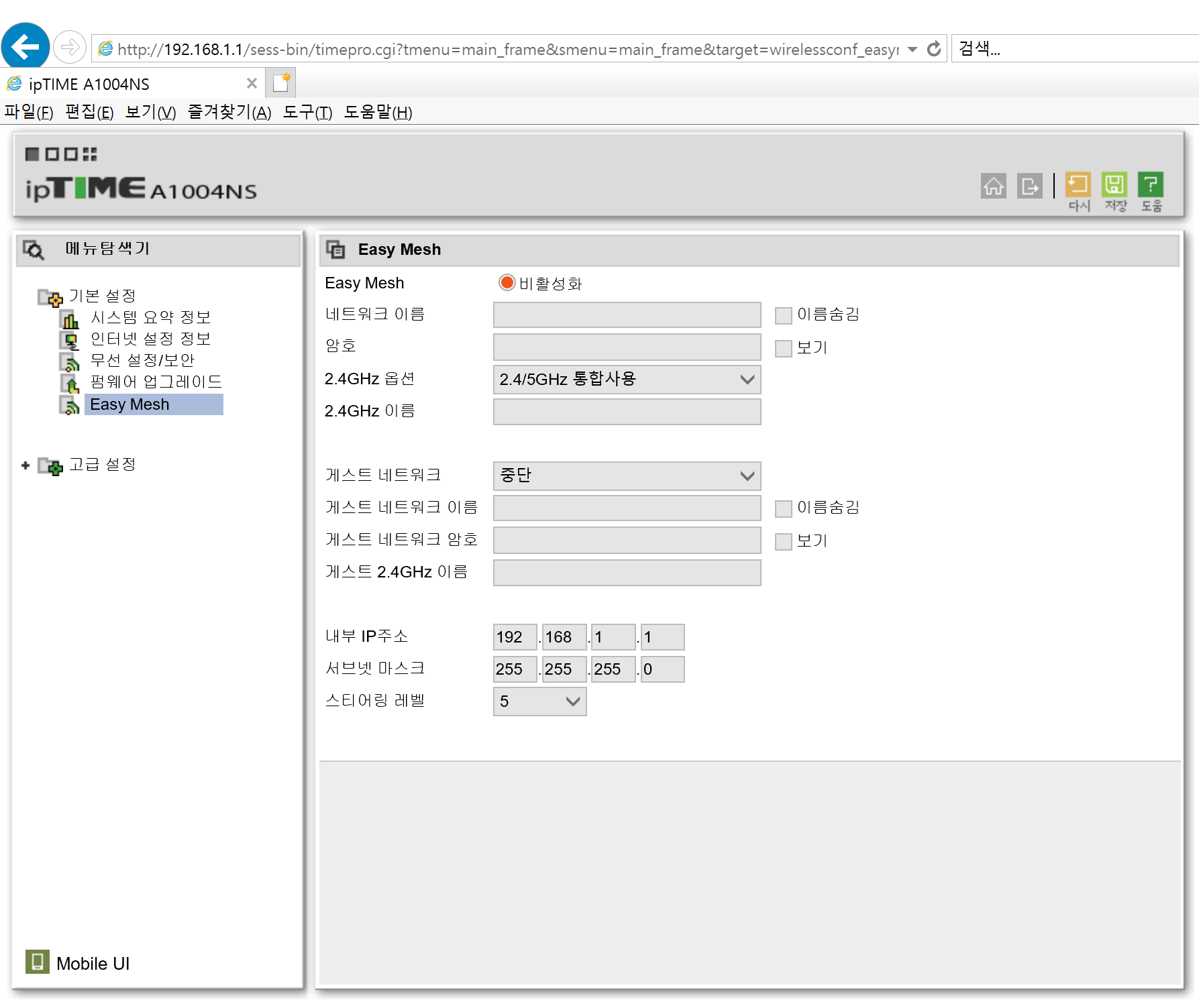Open the 게스트 네트워크 dropdown
The height and width of the screenshot is (1008, 1199).
pos(627,475)
